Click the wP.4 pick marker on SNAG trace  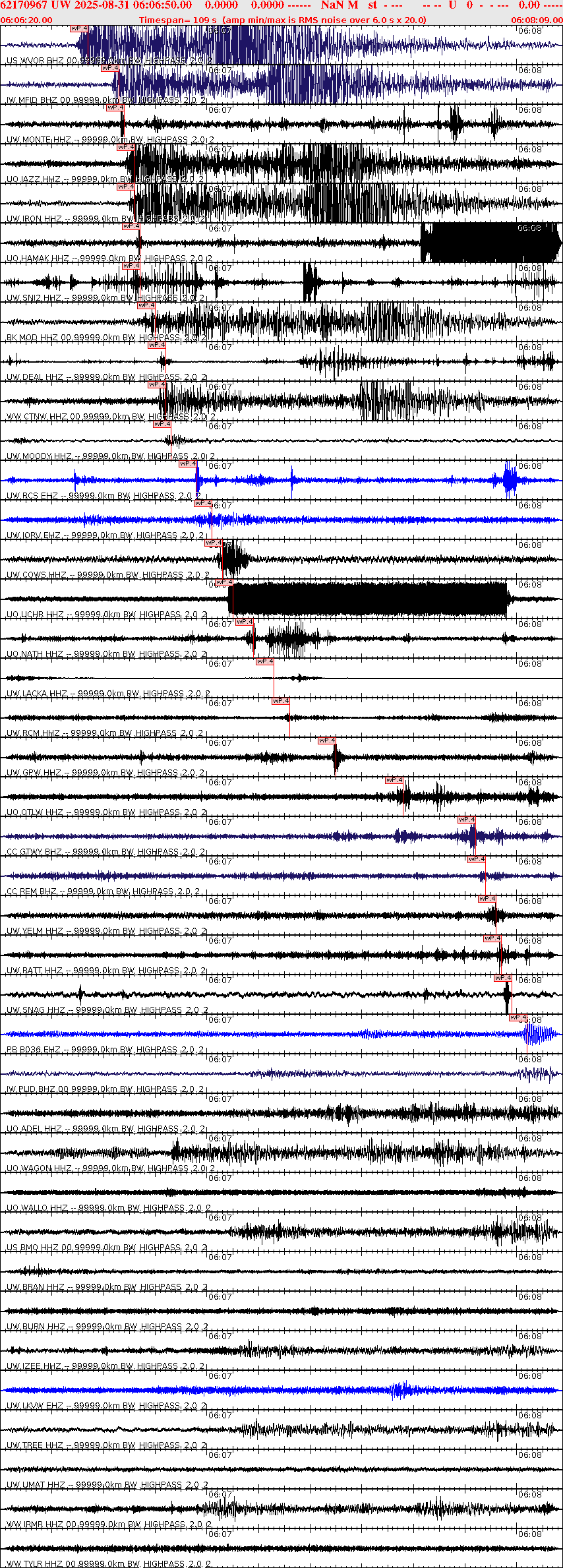coord(503,978)
